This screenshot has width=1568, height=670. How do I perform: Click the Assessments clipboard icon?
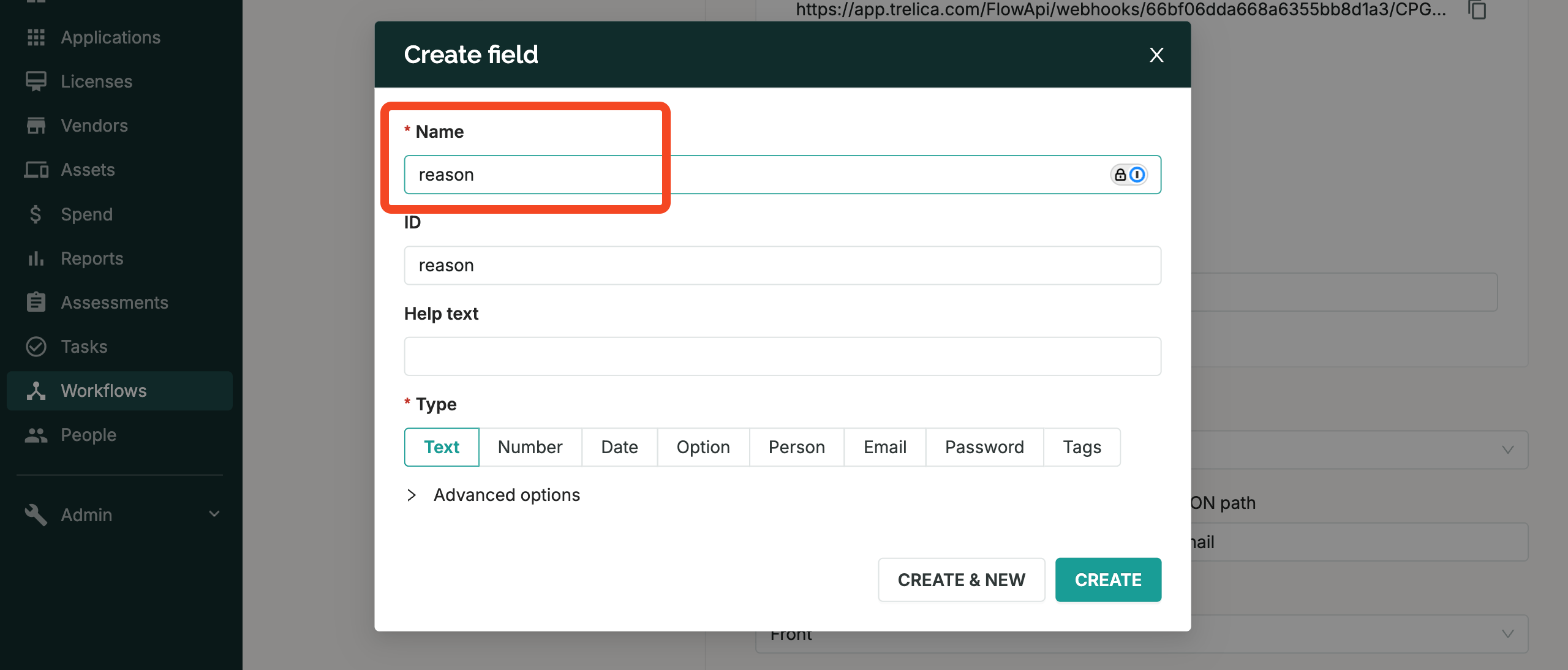[36, 303]
